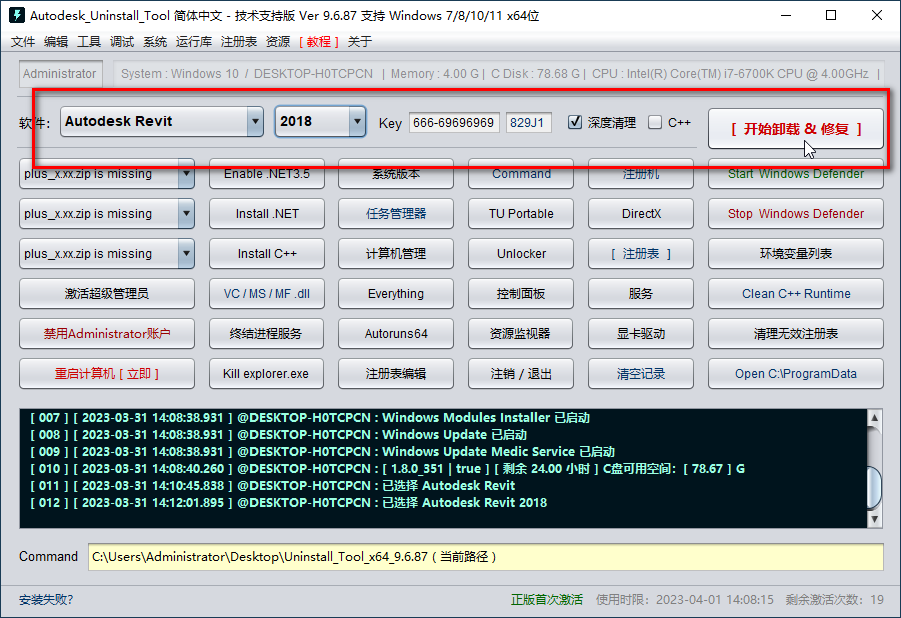Click the 注册机 button

click(x=641, y=174)
